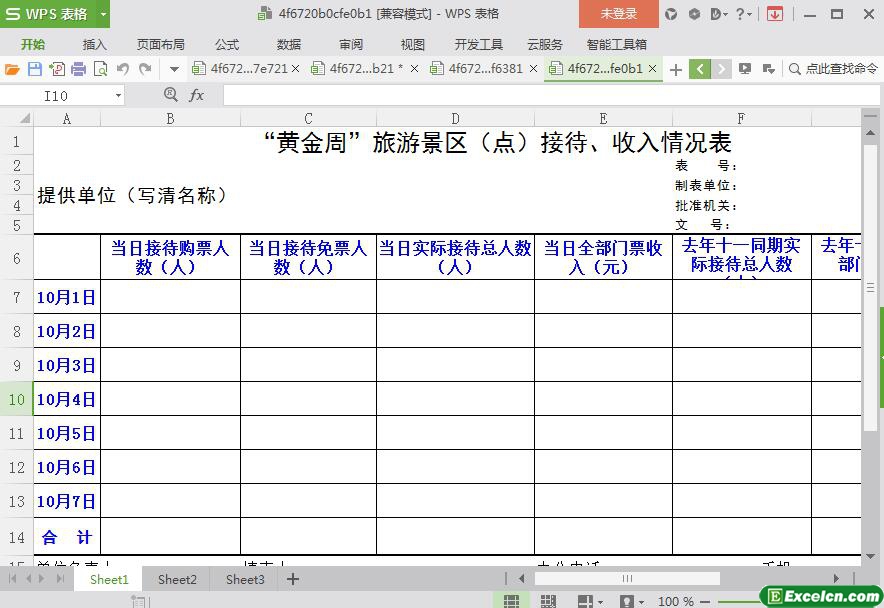Select row 10 header

pyautogui.click(x=17, y=399)
